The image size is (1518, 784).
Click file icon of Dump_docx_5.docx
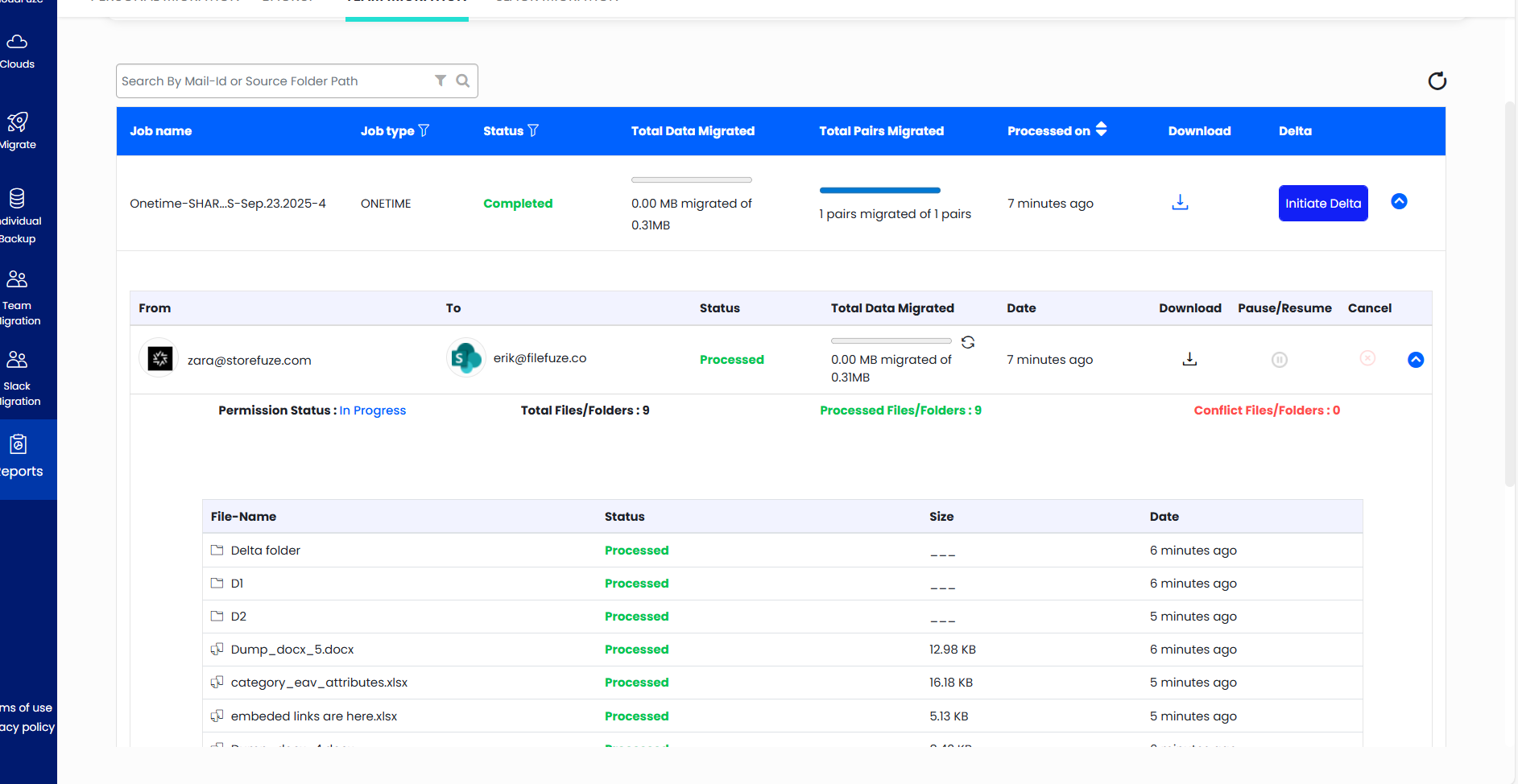point(217,649)
